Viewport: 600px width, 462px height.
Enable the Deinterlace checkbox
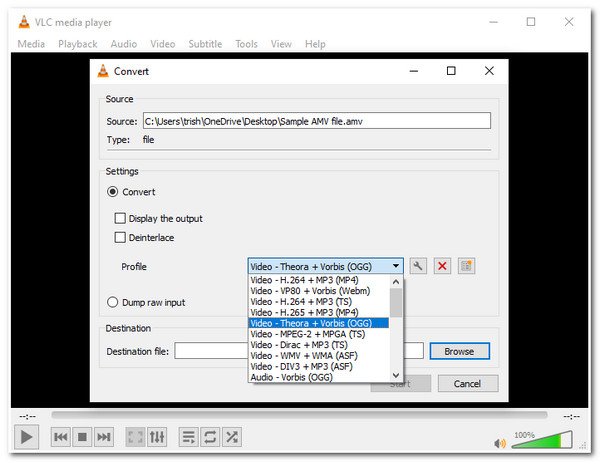[x=120, y=237]
